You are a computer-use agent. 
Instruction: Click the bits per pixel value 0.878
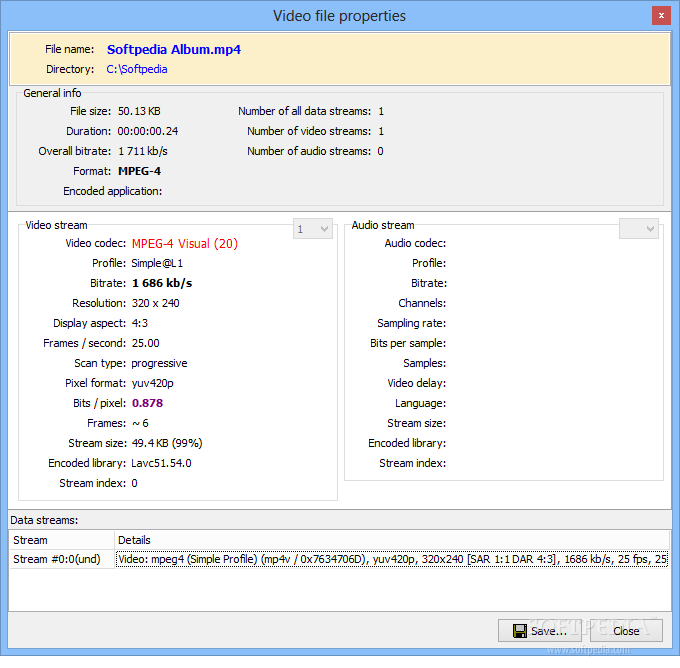tap(147, 403)
